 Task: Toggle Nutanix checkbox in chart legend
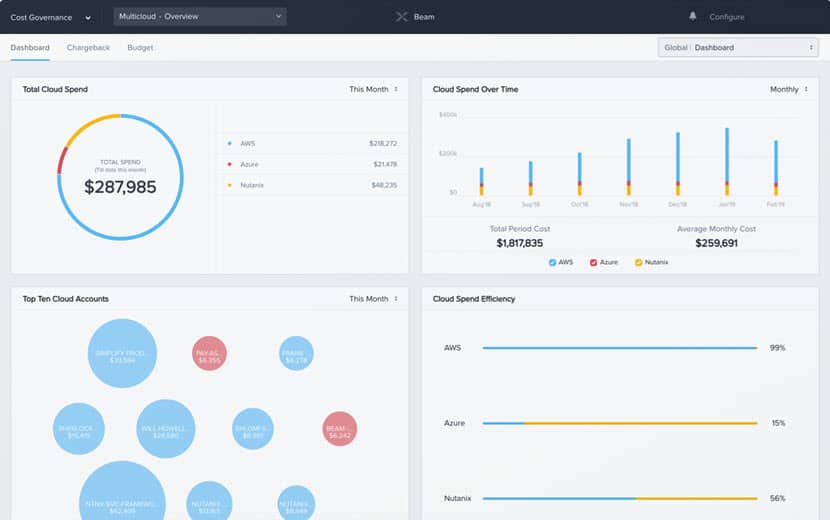(638, 262)
